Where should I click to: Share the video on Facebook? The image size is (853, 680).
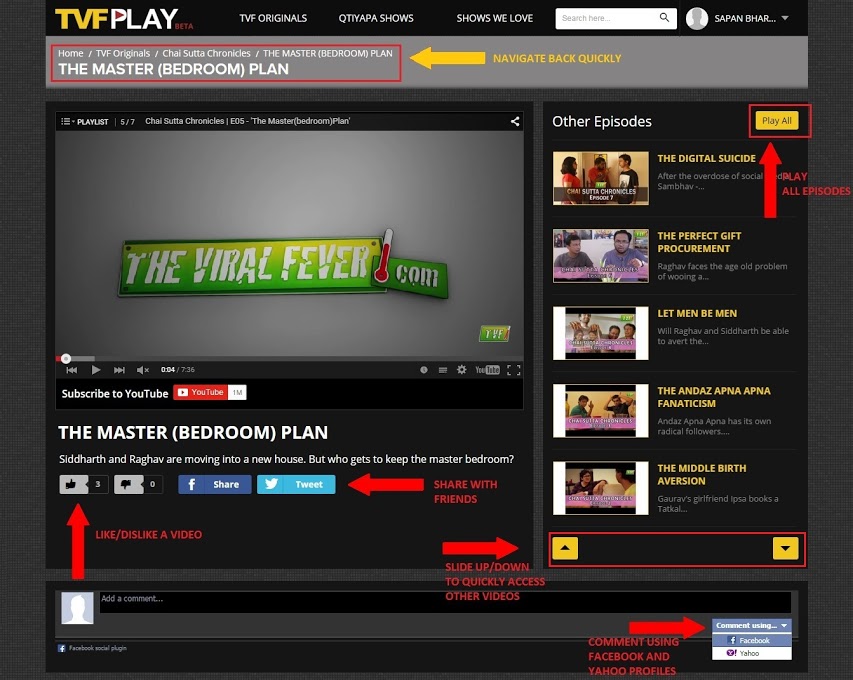click(x=215, y=484)
